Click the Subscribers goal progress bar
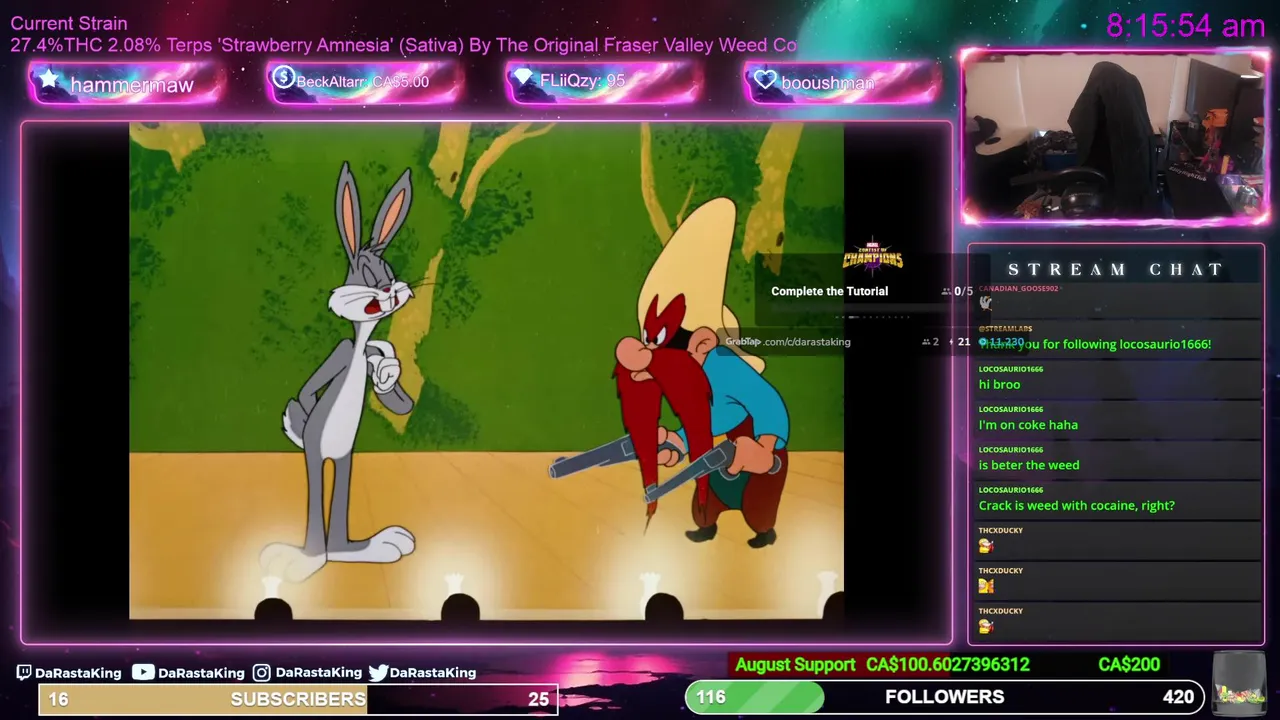Screen dimensions: 1280x720 click(298, 699)
